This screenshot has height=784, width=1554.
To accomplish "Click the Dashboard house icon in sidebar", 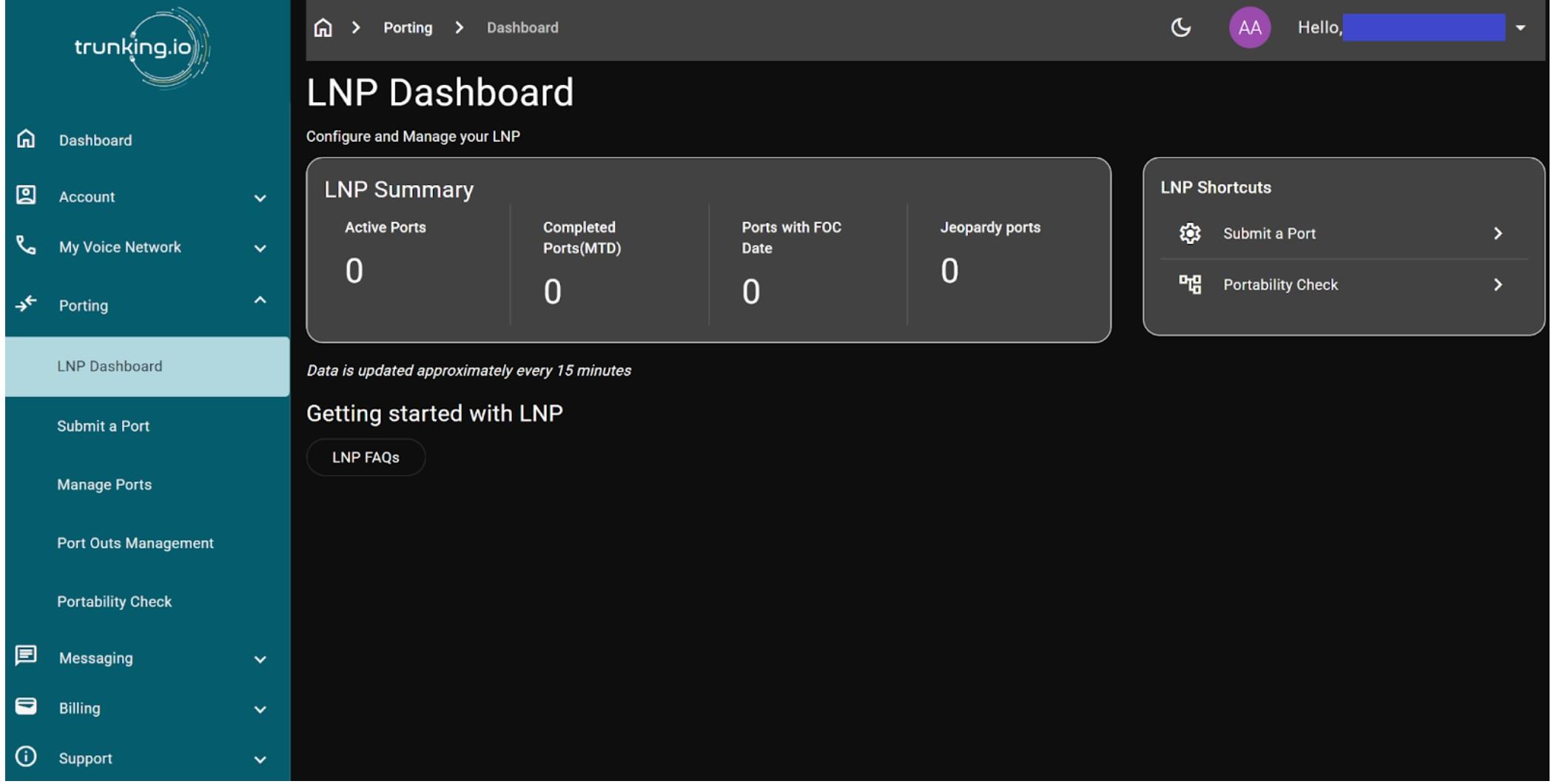I will point(26,139).
